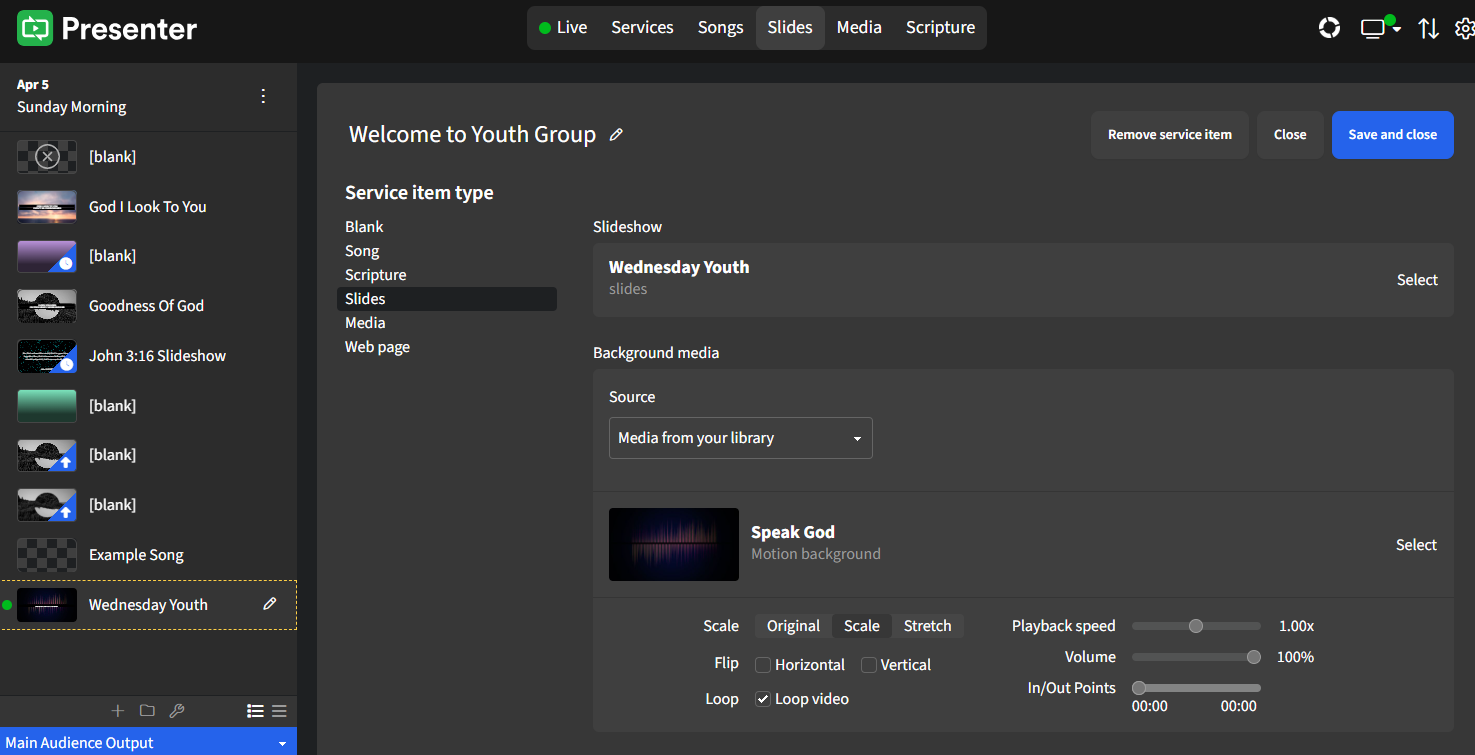Open the Media from your library dropdown
The width and height of the screenshot is (1475, 755).
(740, 438)
